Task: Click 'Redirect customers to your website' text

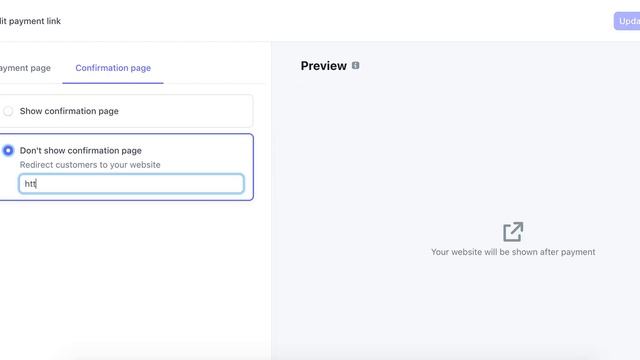Action: tap(90, 165)
